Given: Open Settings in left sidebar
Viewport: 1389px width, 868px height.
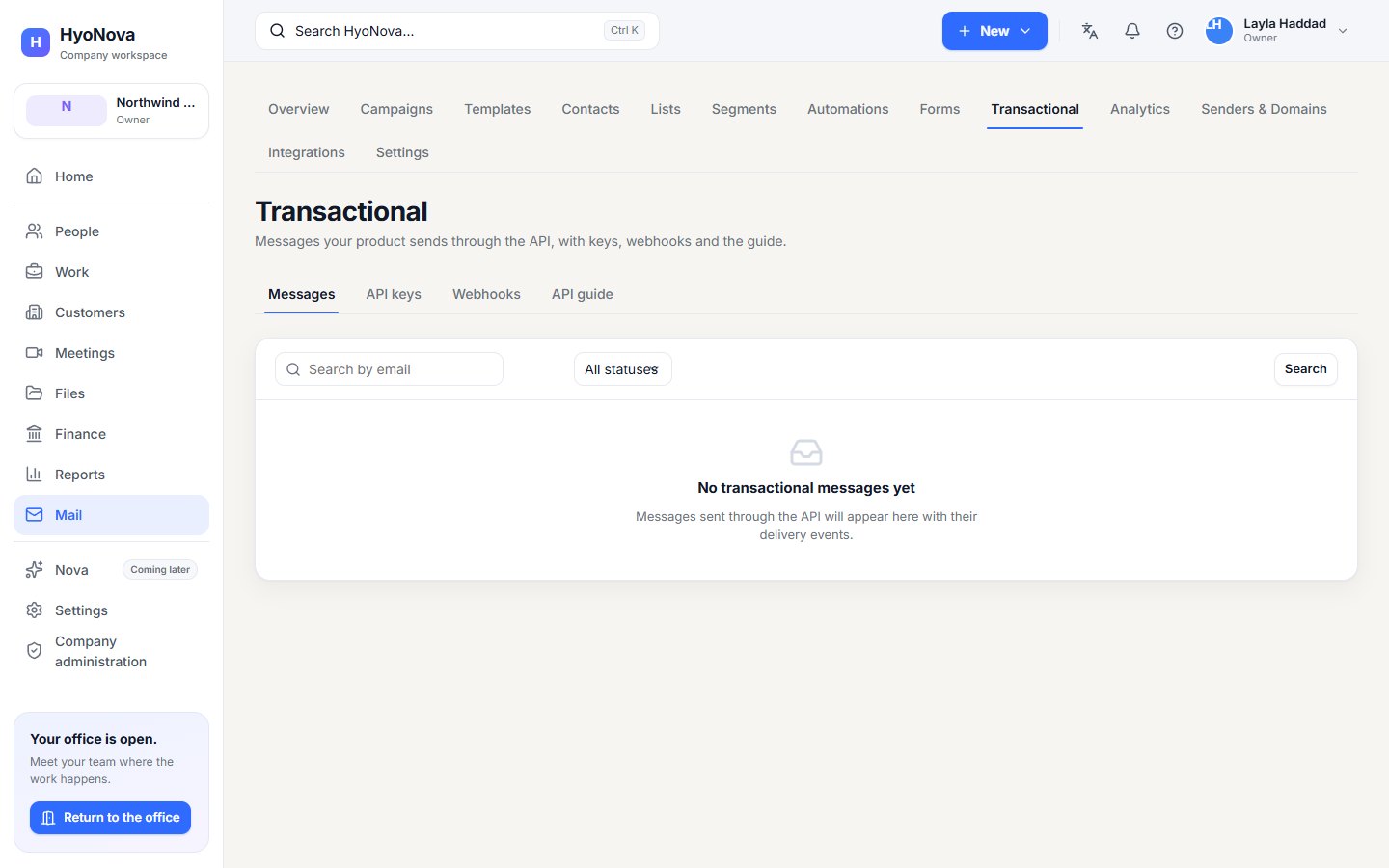Looking at the screenshot, I should (x=111, y=610).
